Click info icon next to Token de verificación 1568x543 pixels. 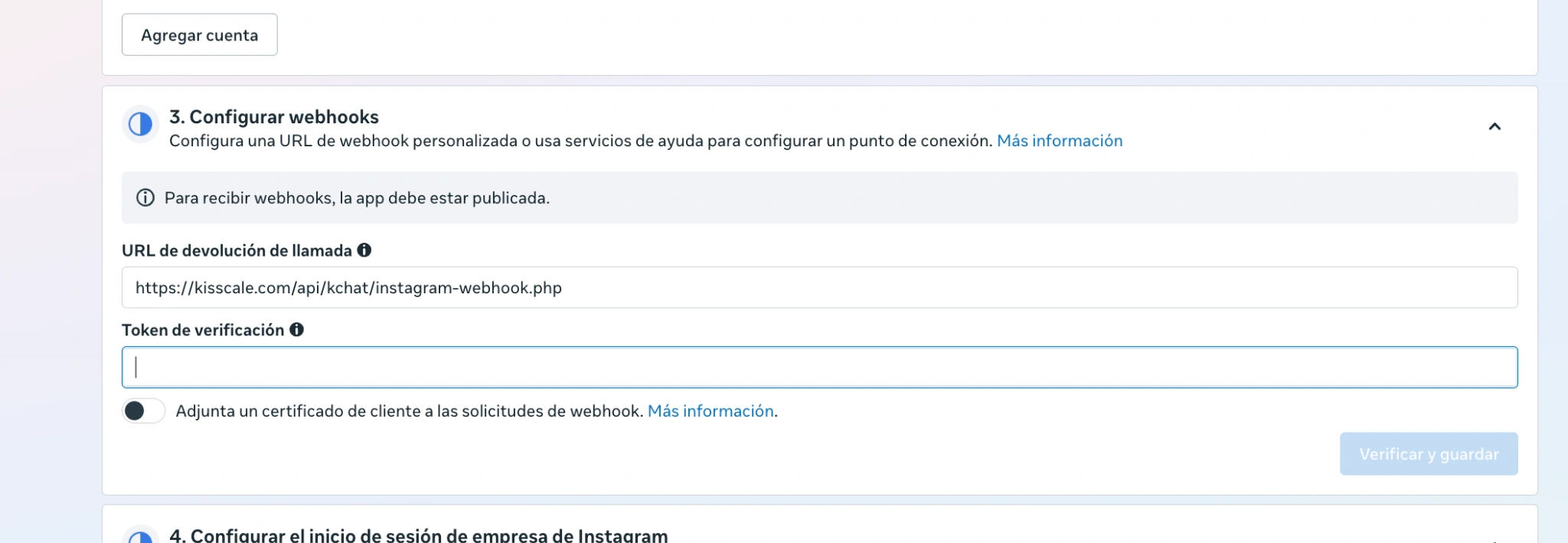coord(296,329)
